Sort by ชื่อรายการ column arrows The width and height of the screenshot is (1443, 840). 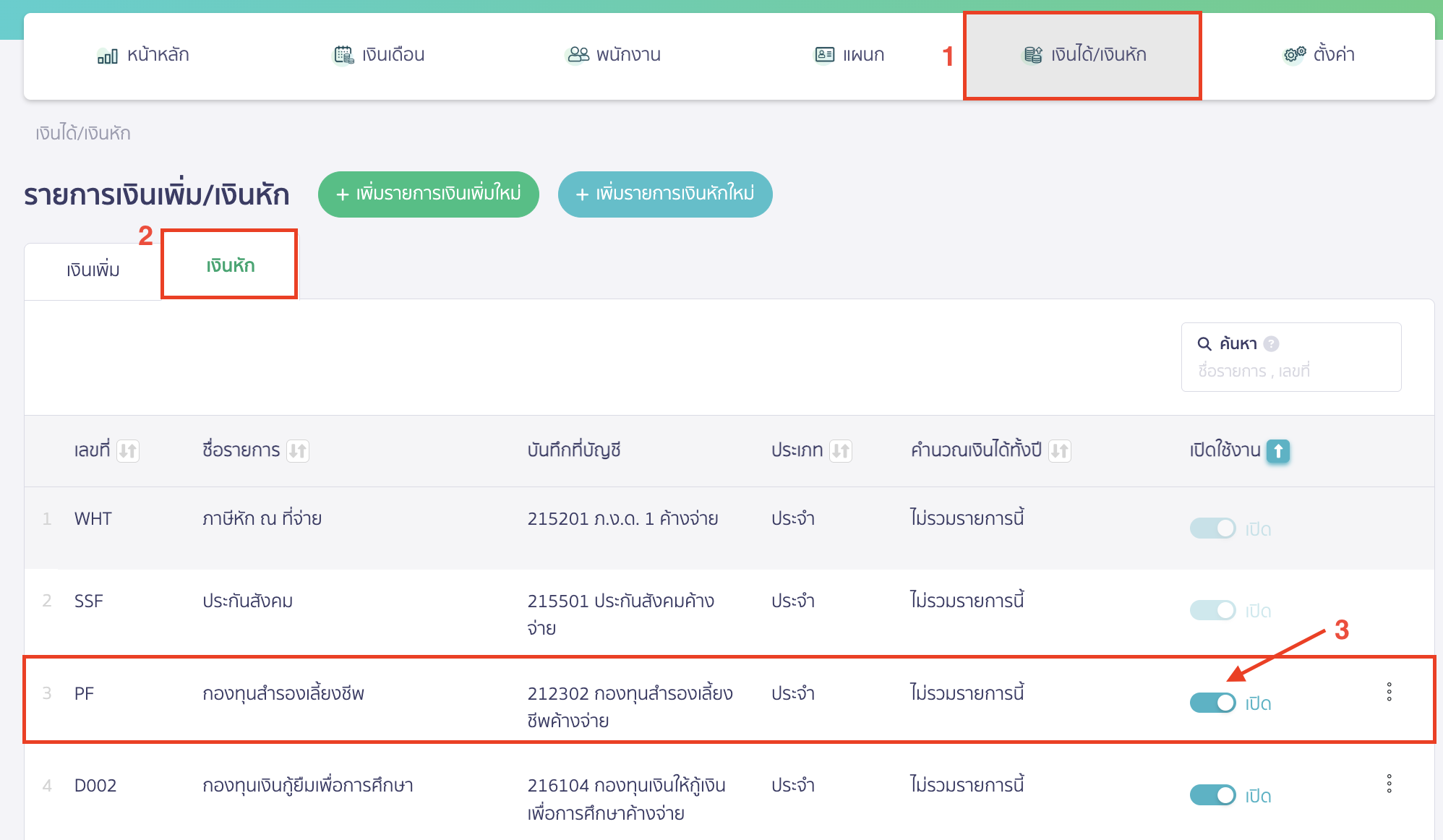[298, 450]
